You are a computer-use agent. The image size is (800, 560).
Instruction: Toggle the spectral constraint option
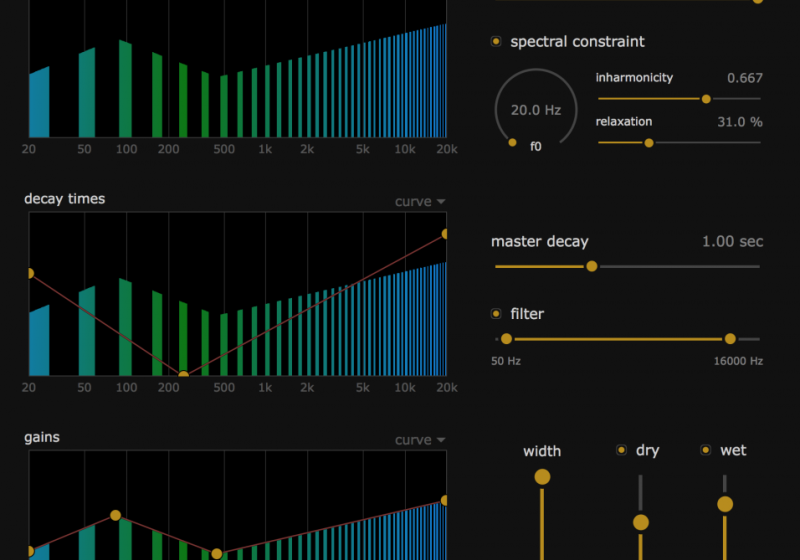(496, 42)
